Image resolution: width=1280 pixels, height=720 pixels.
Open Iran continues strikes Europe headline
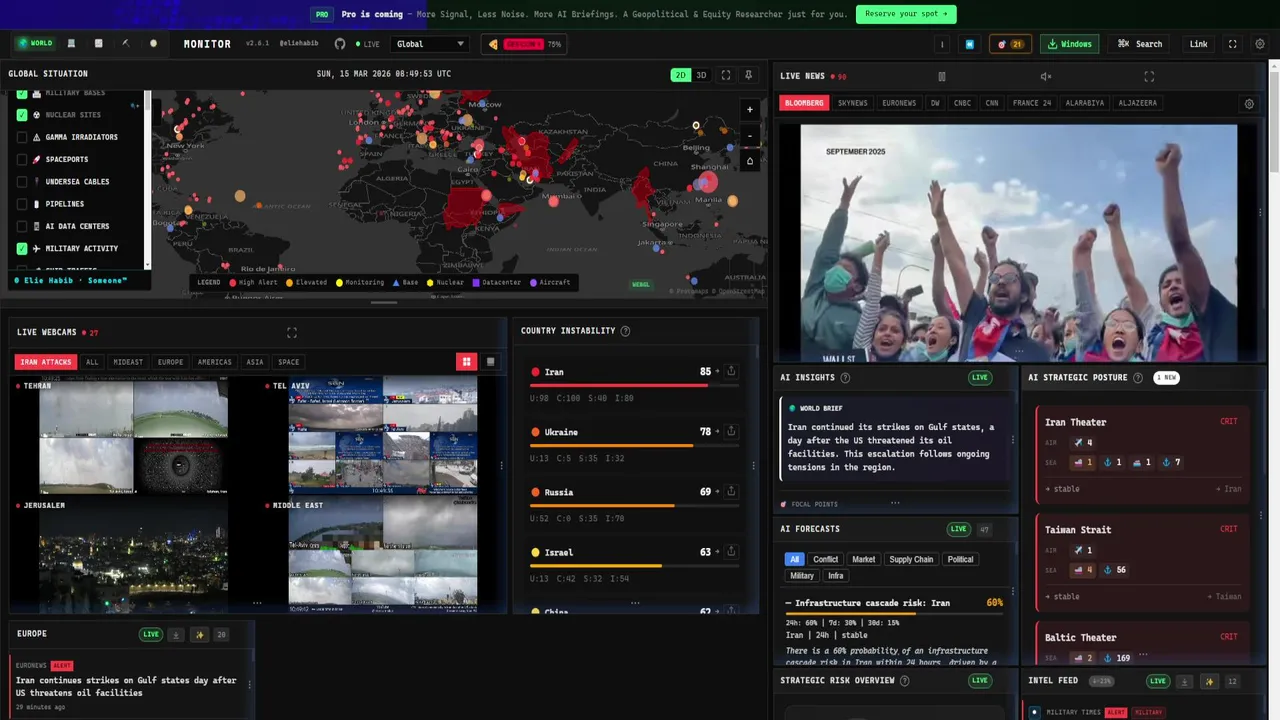[x=126, y=686]
